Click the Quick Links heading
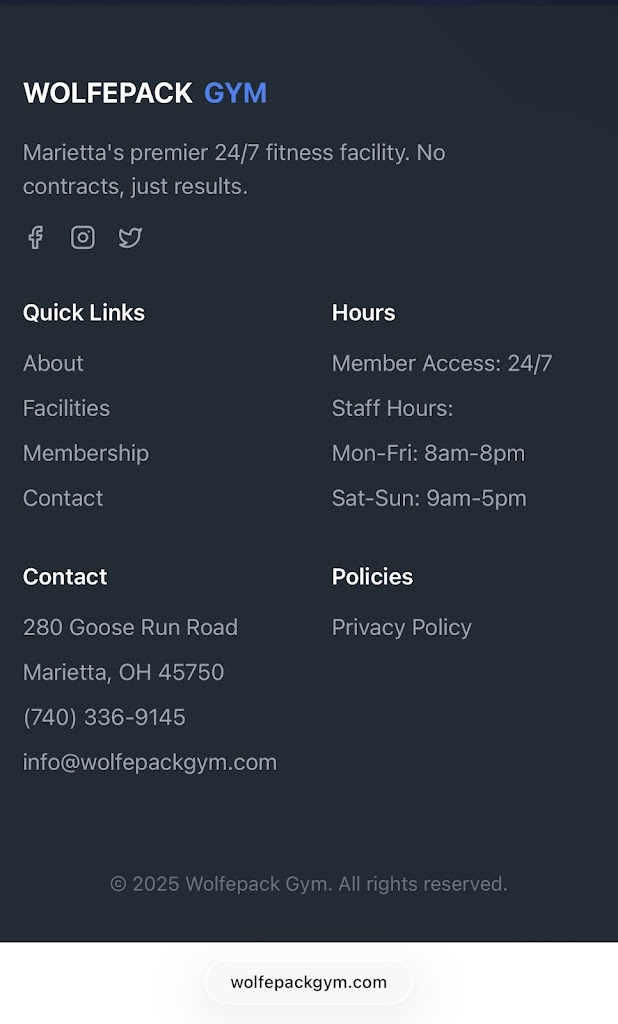618x1024 pixels. [84, 312]
